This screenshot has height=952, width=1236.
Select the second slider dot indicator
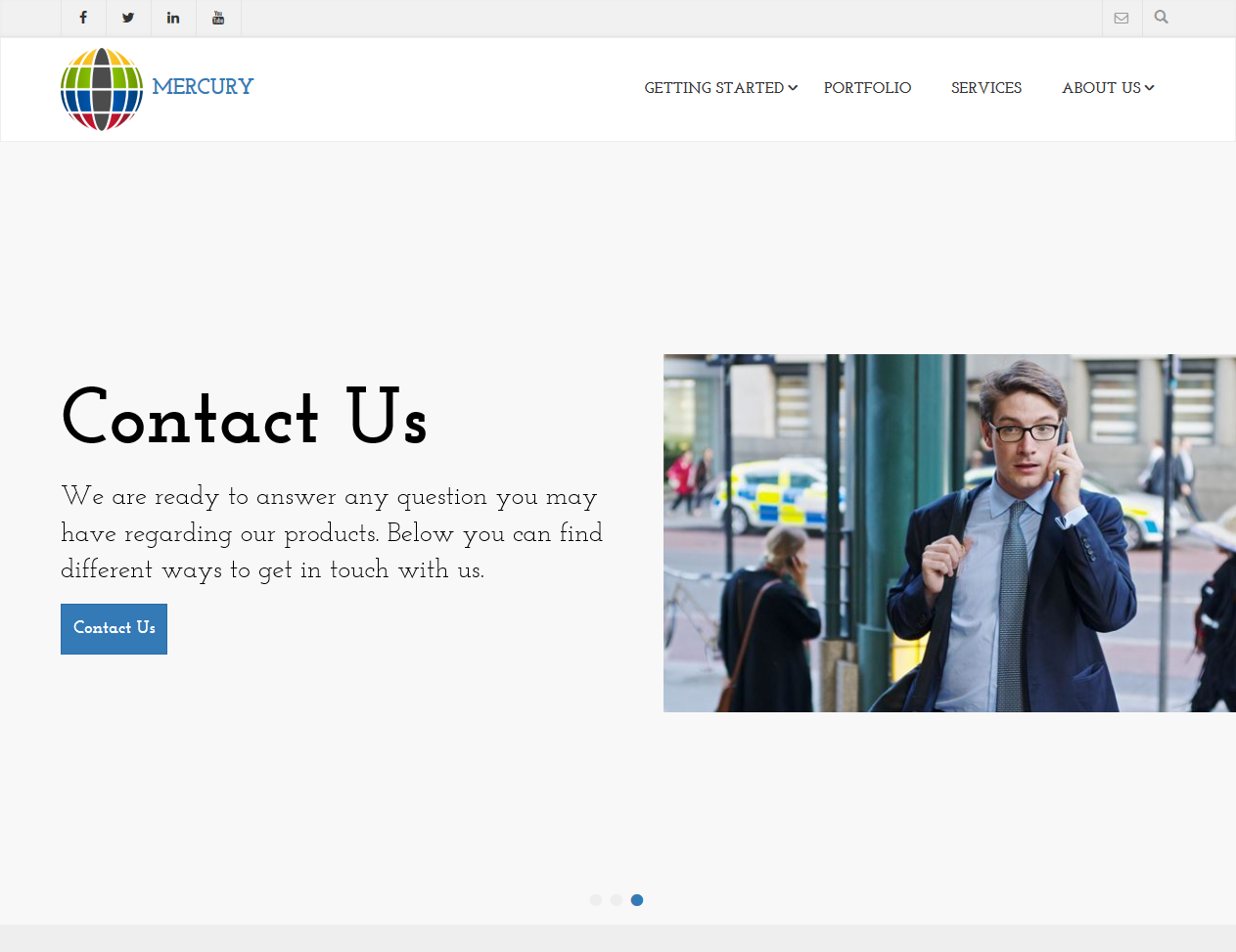point(617,900)
